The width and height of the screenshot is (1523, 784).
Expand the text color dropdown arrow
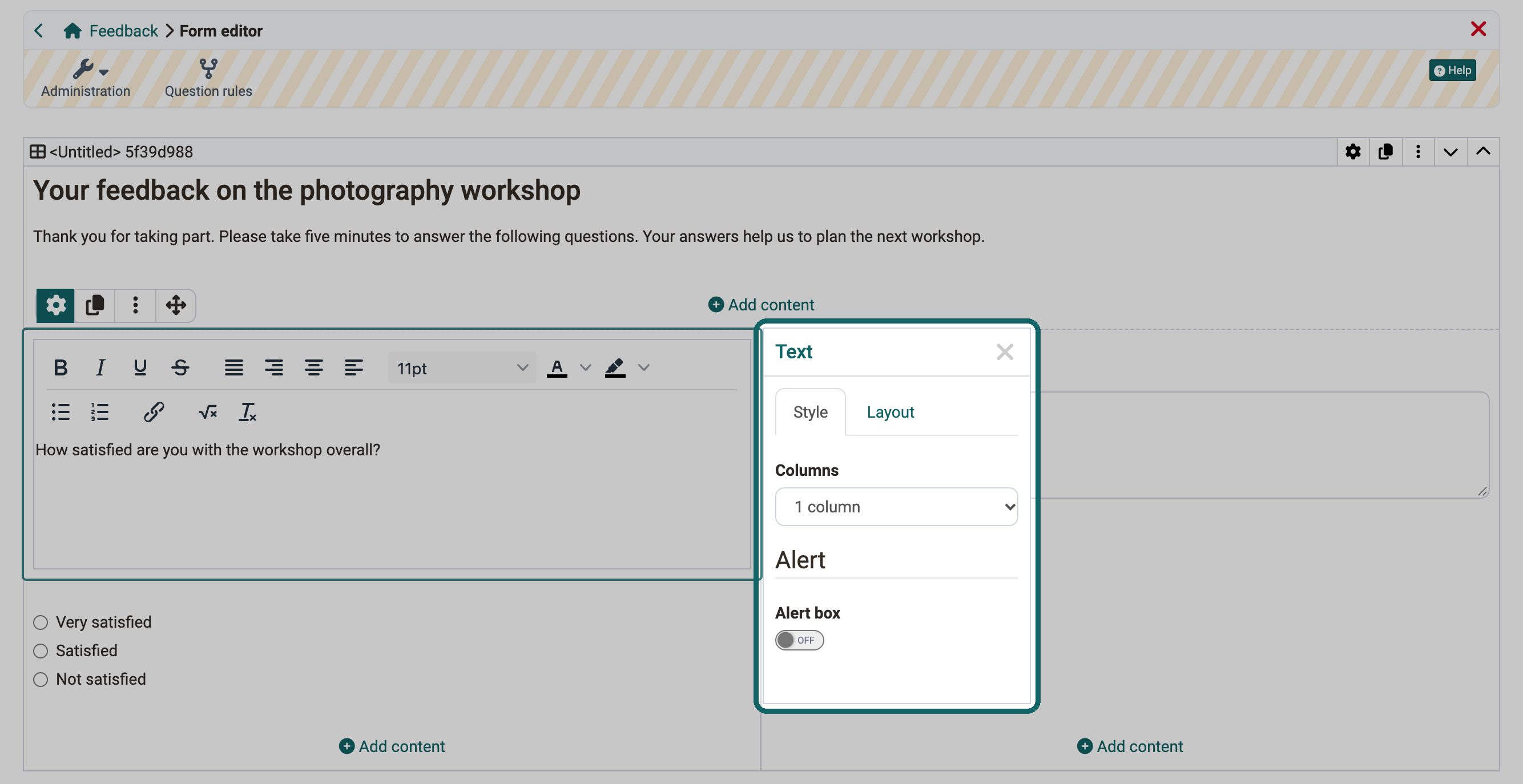[585, 367]
